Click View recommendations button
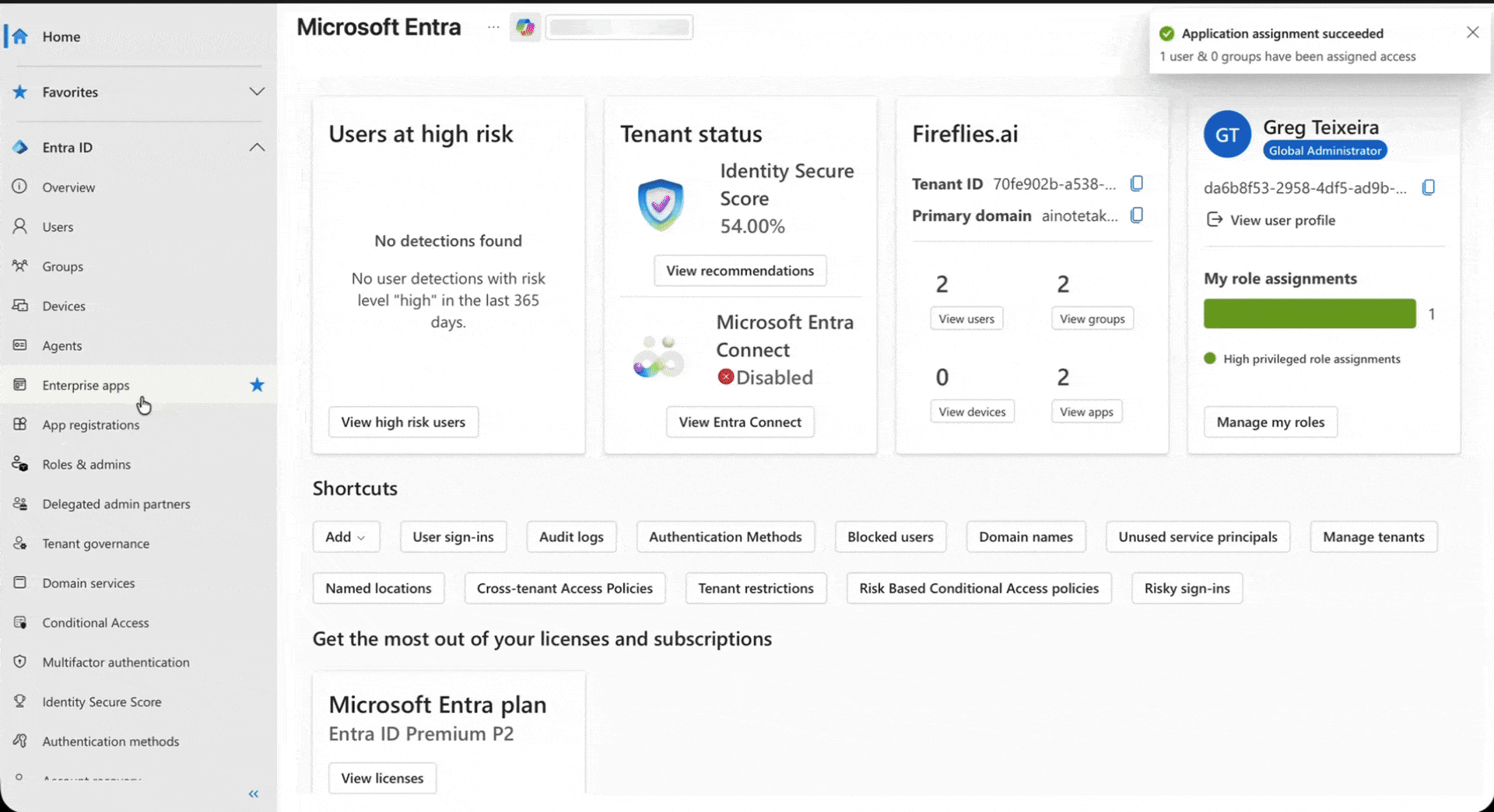The height and width of the screenshot is (812, 1494). [740, 270]
